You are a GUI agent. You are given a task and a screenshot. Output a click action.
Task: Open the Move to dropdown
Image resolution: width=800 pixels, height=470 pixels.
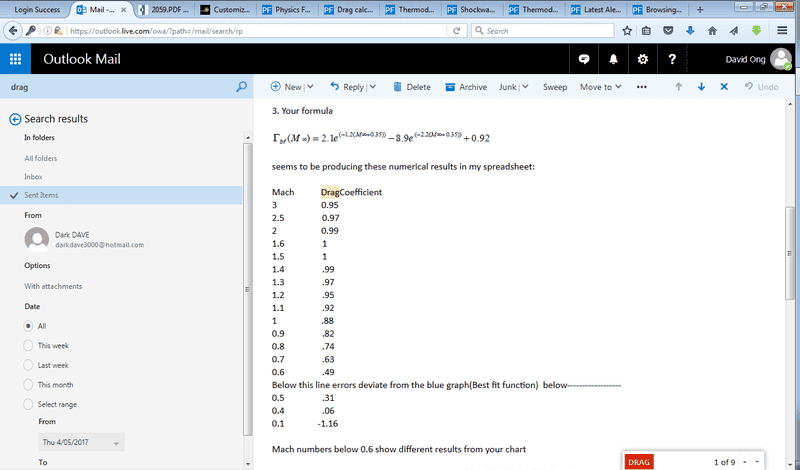600,87
